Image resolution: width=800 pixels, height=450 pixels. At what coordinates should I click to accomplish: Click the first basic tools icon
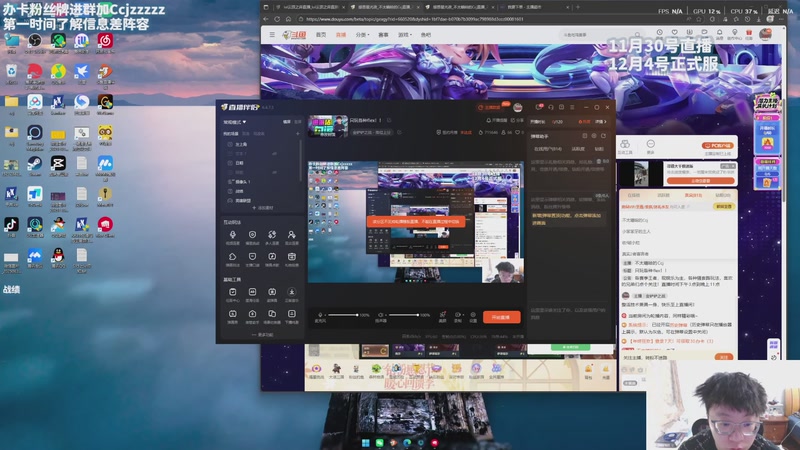click(233, 292)
